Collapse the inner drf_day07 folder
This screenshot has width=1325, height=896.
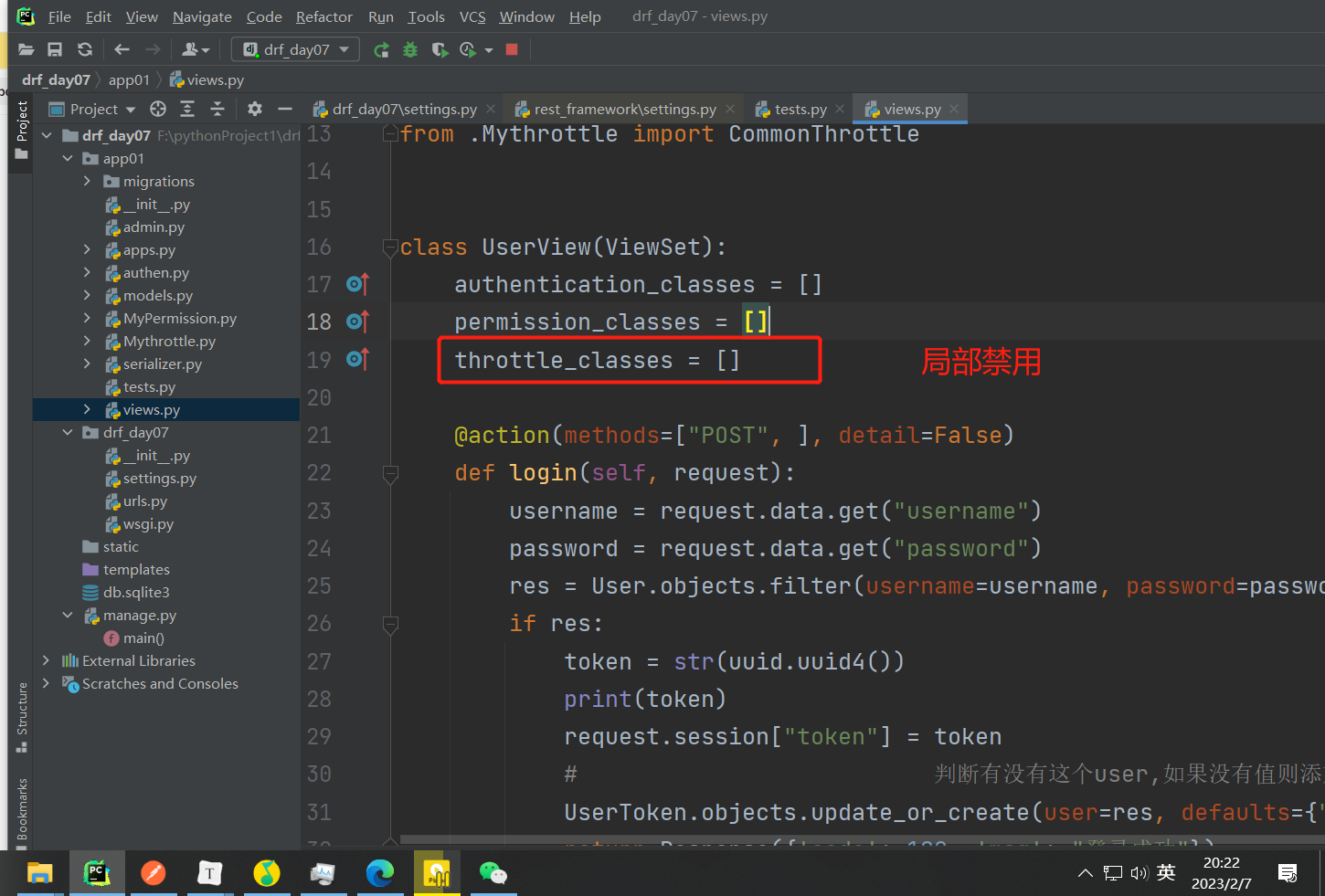coord(68,432)
